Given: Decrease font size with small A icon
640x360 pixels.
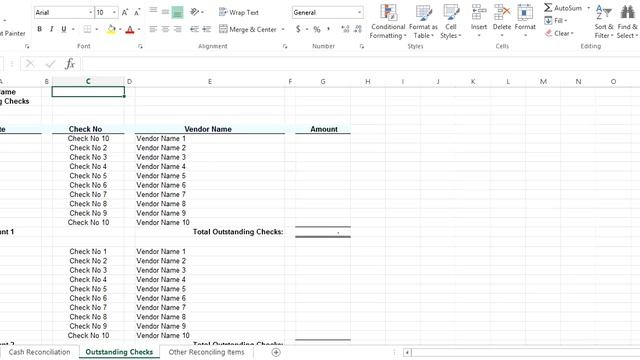Looking at the screenshot, I should (x=137, y=13).
